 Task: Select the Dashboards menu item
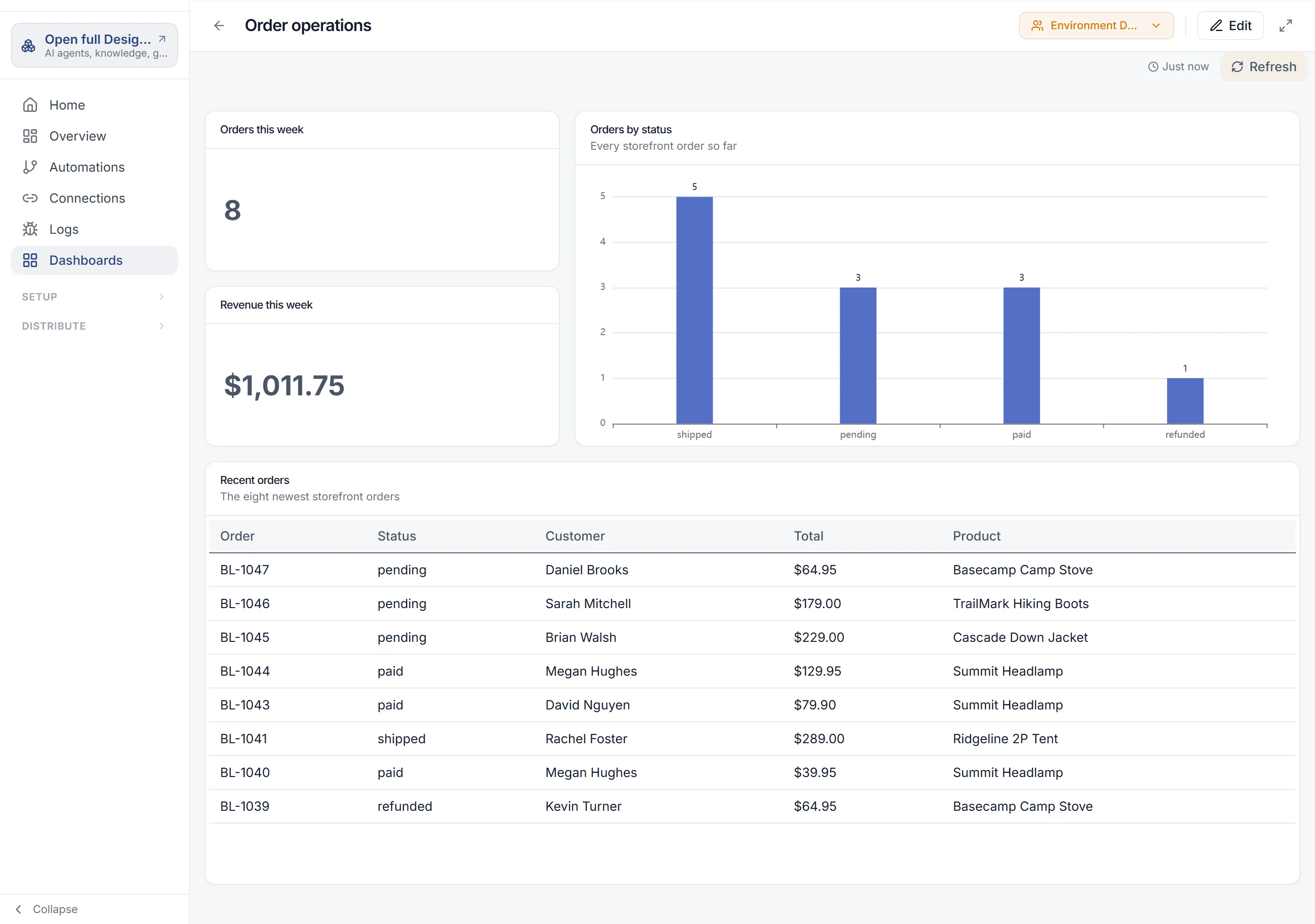(94, 261)
